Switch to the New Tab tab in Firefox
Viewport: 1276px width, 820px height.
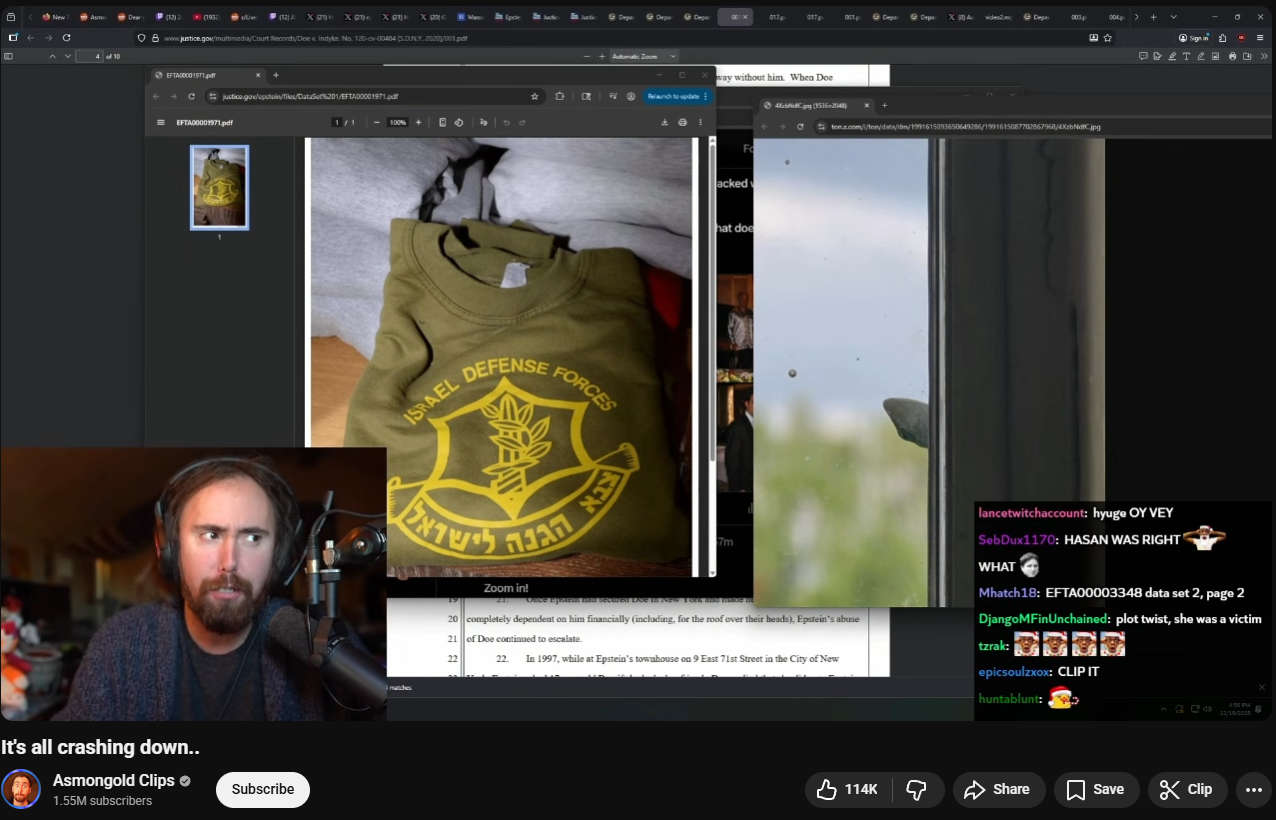(54, 17)
